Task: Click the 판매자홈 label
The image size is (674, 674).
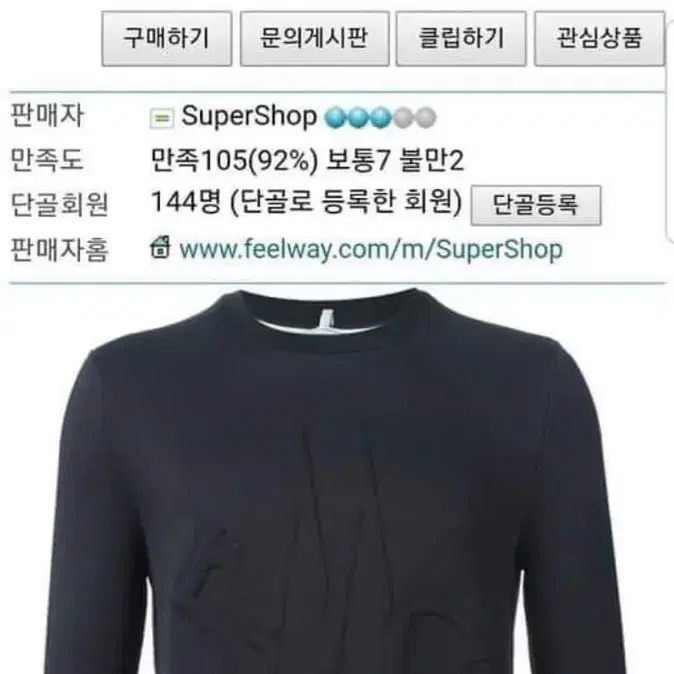Action: click(59, 249)
